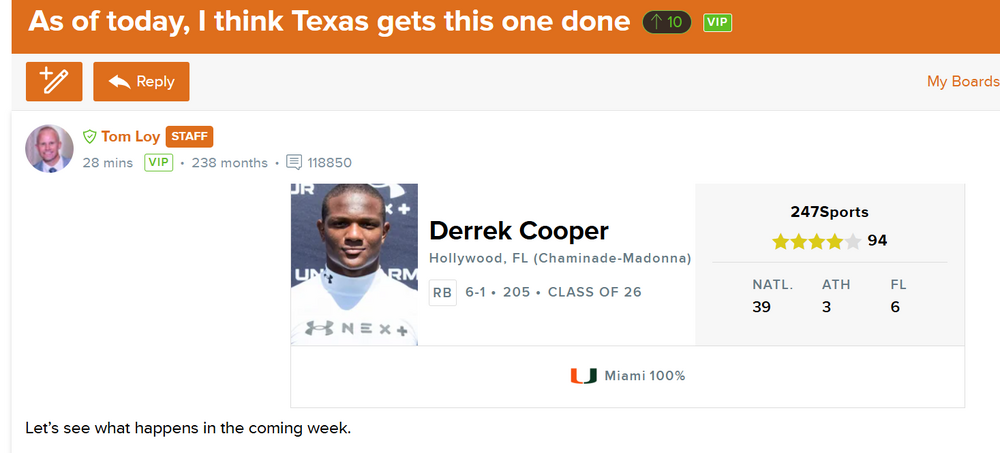
Task: Click the VIP badge beside the thread title
Action: pos(717,21)
